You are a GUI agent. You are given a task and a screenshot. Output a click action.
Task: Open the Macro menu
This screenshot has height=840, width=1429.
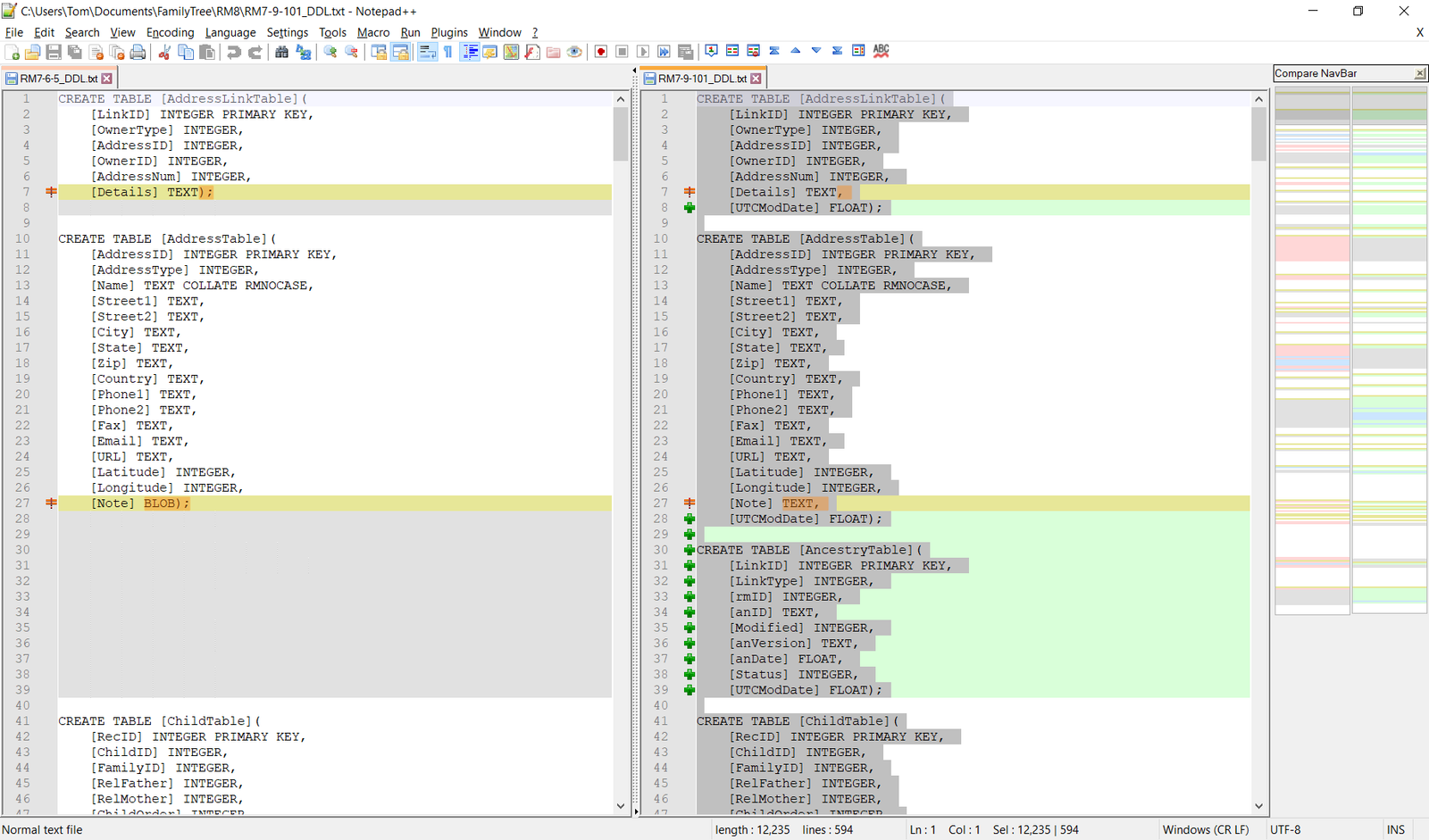[373, 32]
